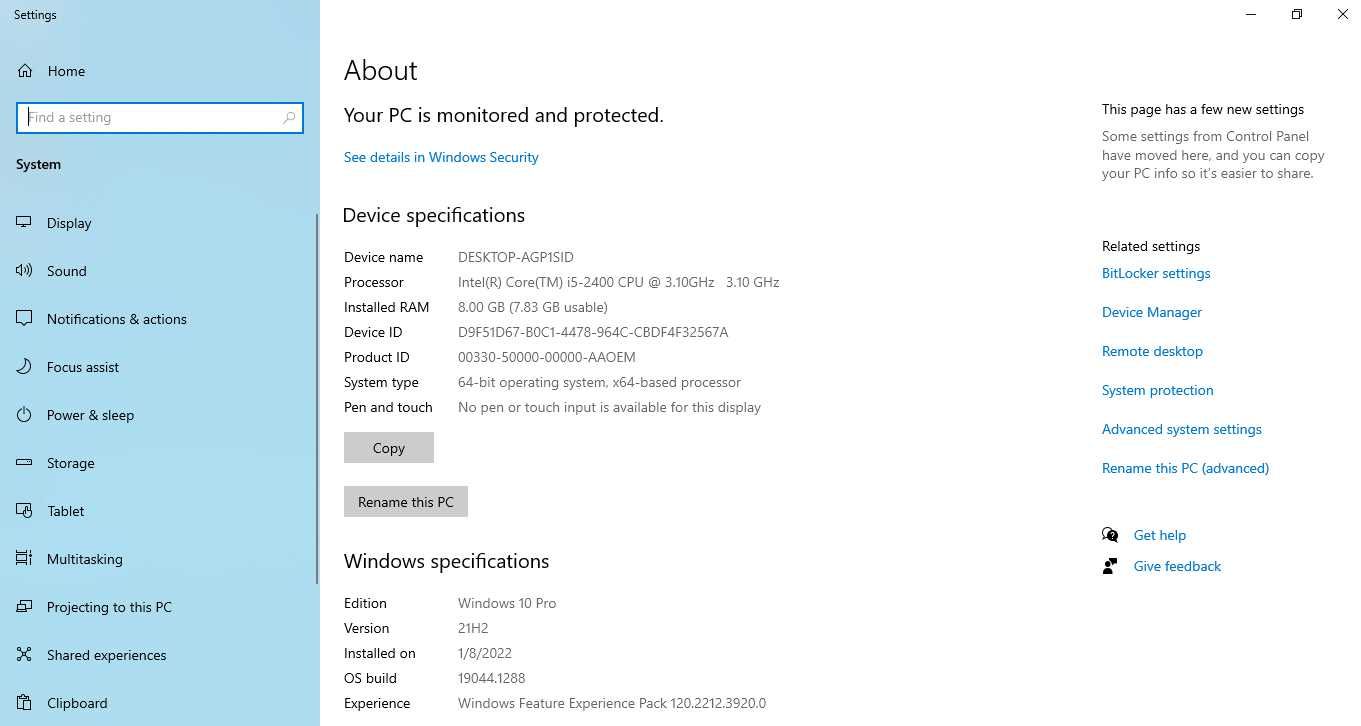This screenshot has height=726, width=1361.
Task: Click the Focus assist moon icon
Action: [24, 367]
